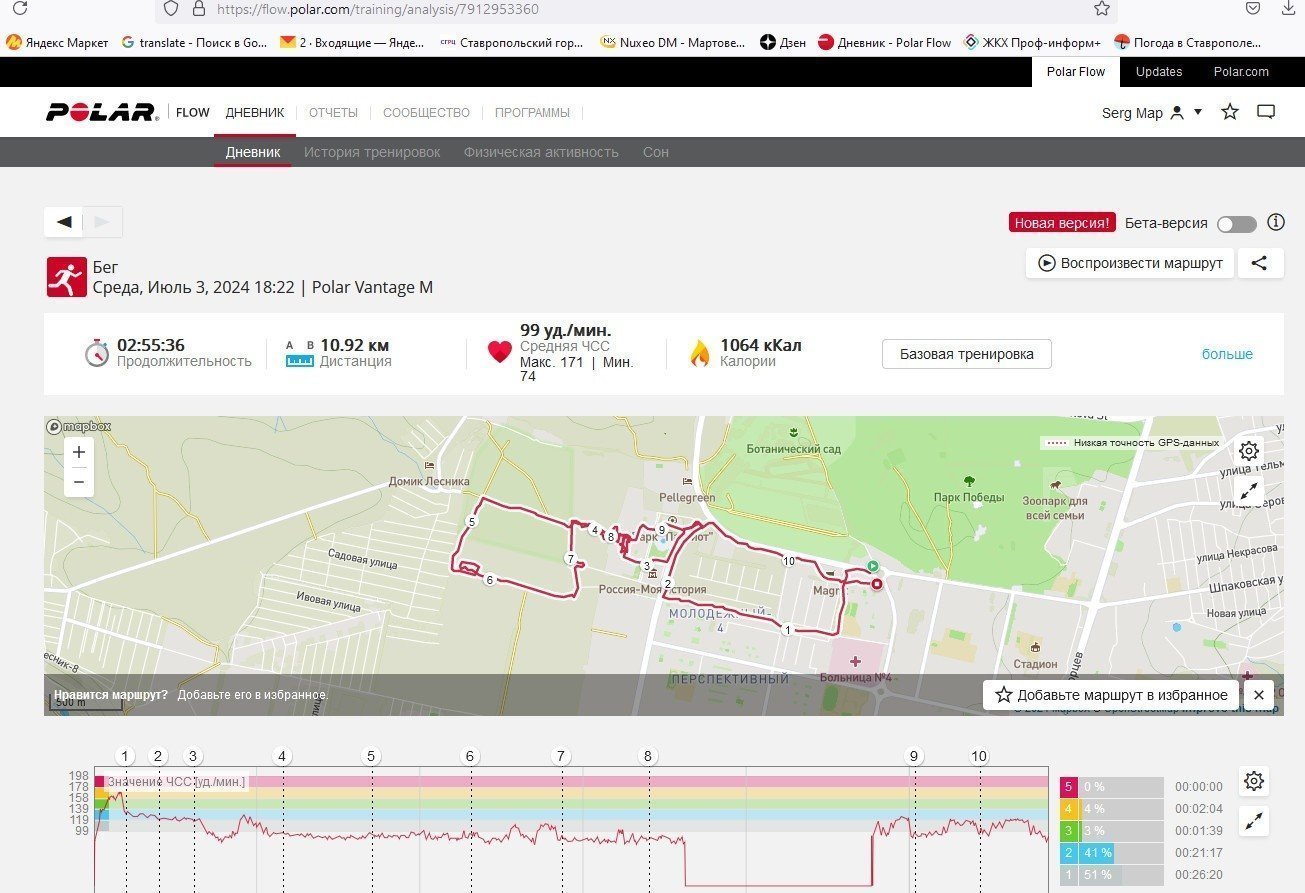Open the ОТЧЕТЫ menu item
Viewport: 1305px width, 893px height.
click(333, 113)
